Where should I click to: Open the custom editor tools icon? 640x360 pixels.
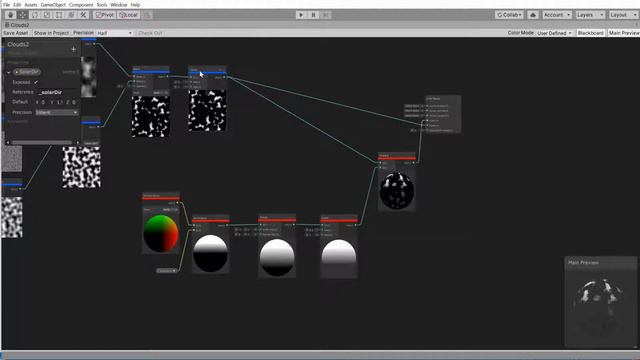[83, 15]
